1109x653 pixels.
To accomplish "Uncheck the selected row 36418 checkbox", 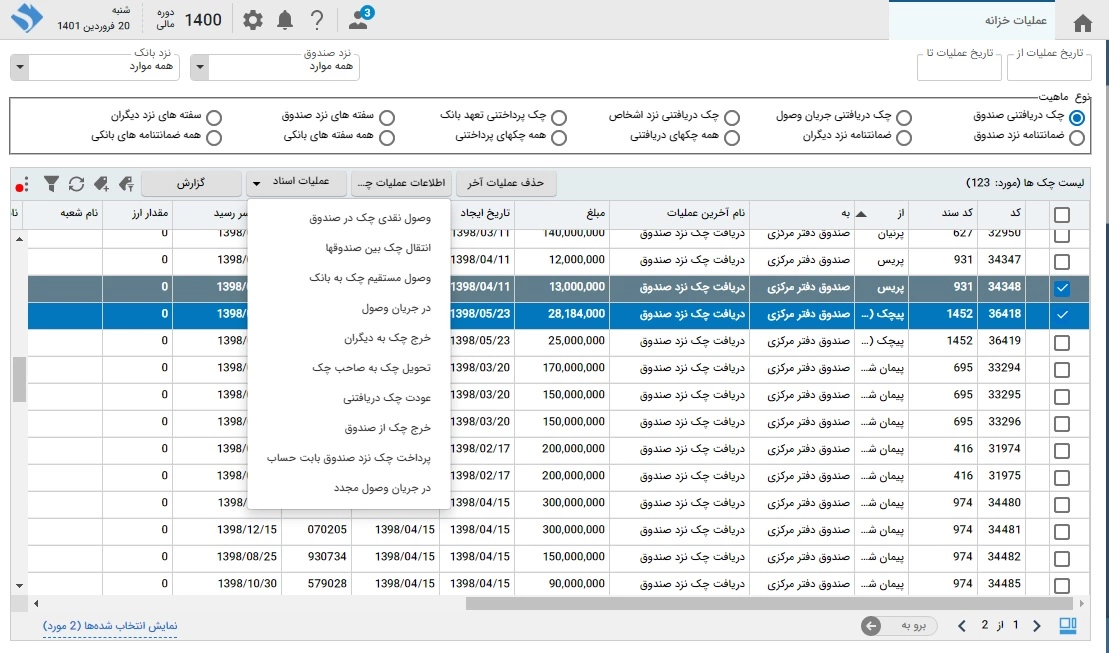I will click(1062, 314).
